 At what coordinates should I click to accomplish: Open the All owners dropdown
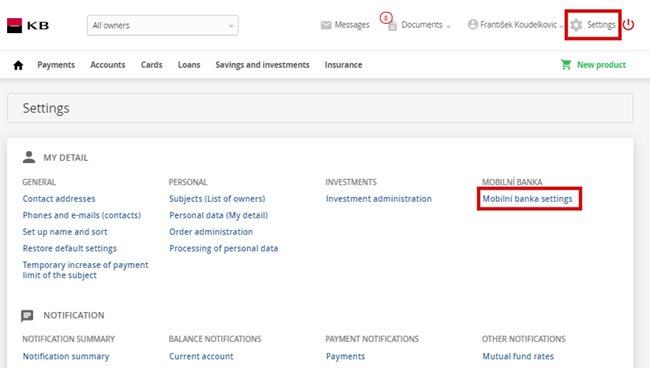coord(162,25)
